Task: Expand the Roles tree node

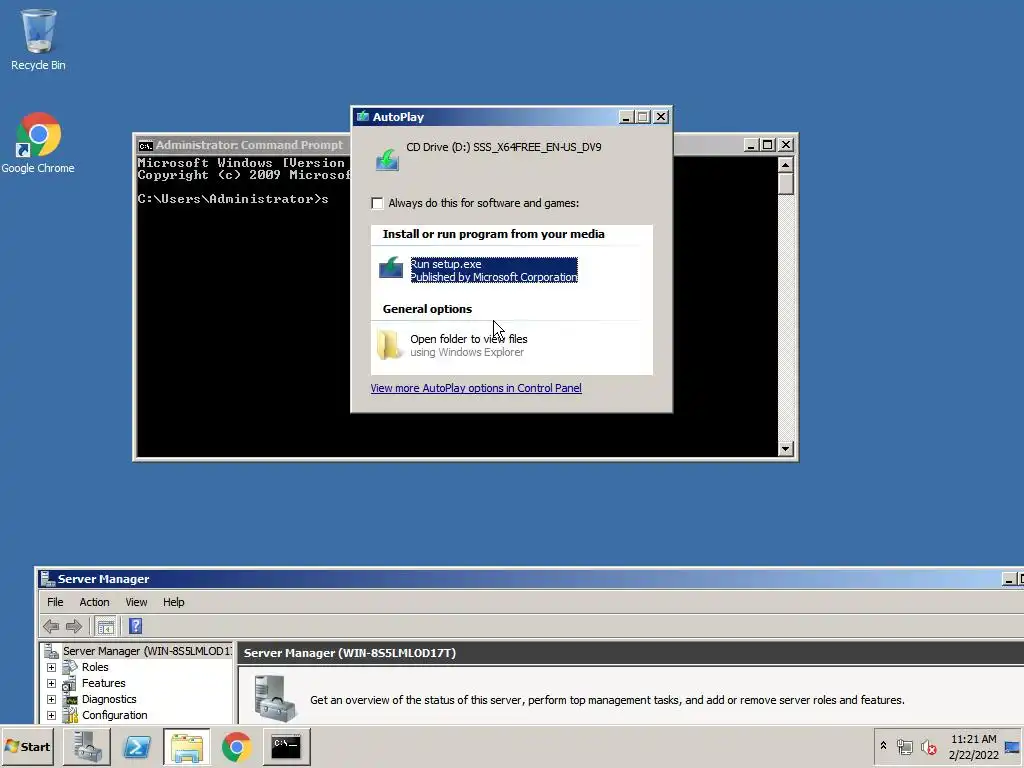Action: (51, 667)
